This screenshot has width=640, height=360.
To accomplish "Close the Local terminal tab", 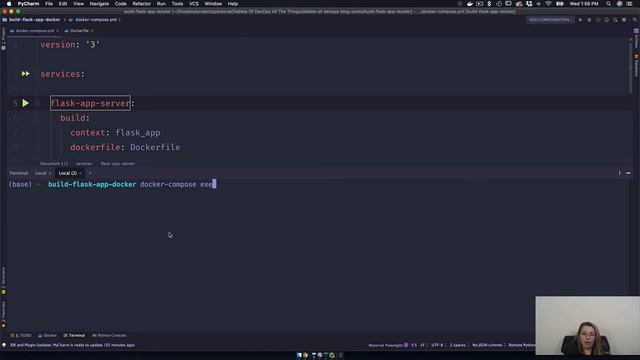I will coord(50,173).
